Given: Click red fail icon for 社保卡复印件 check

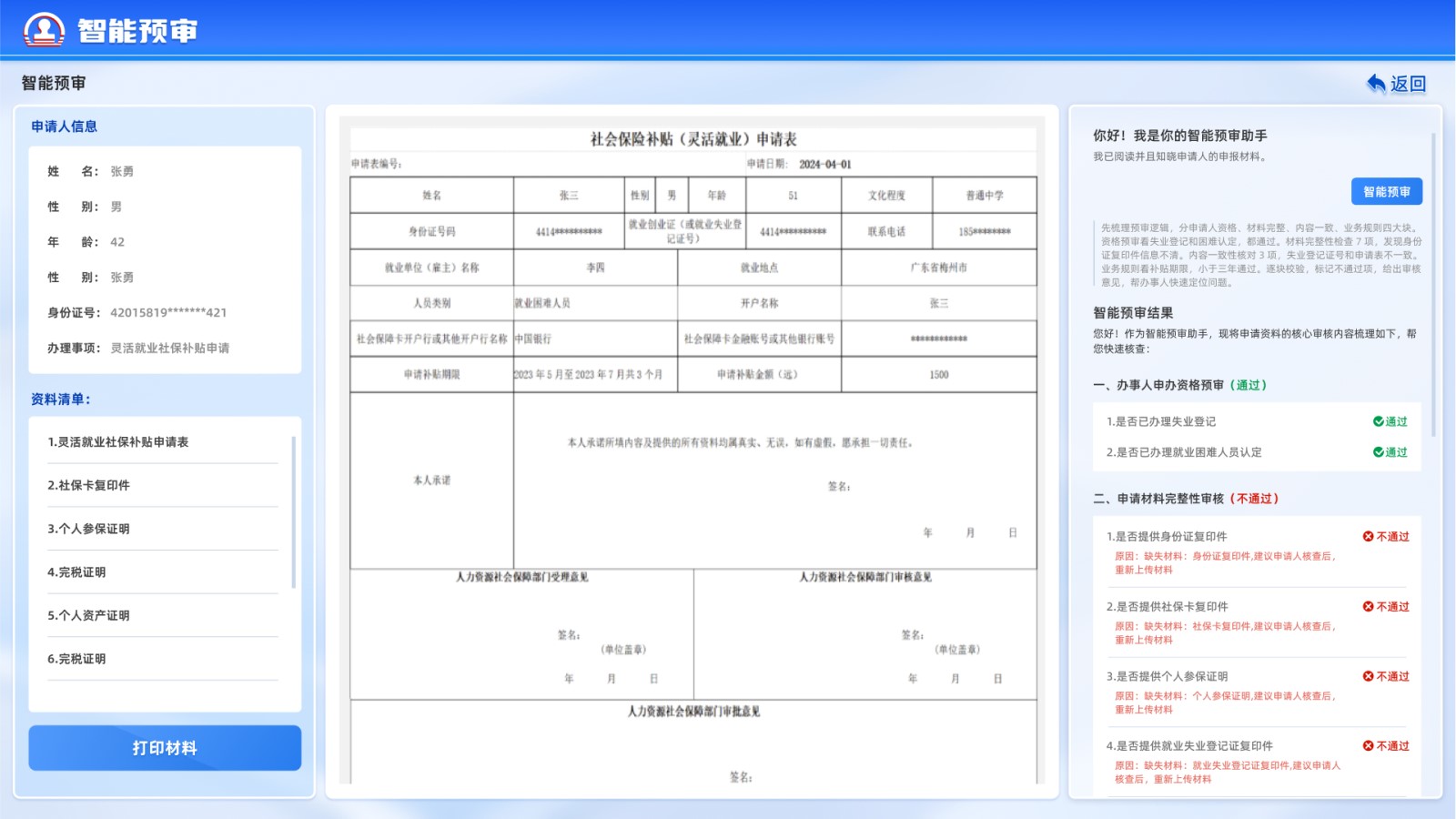Looking at the screenshot, I should 1368,607.
